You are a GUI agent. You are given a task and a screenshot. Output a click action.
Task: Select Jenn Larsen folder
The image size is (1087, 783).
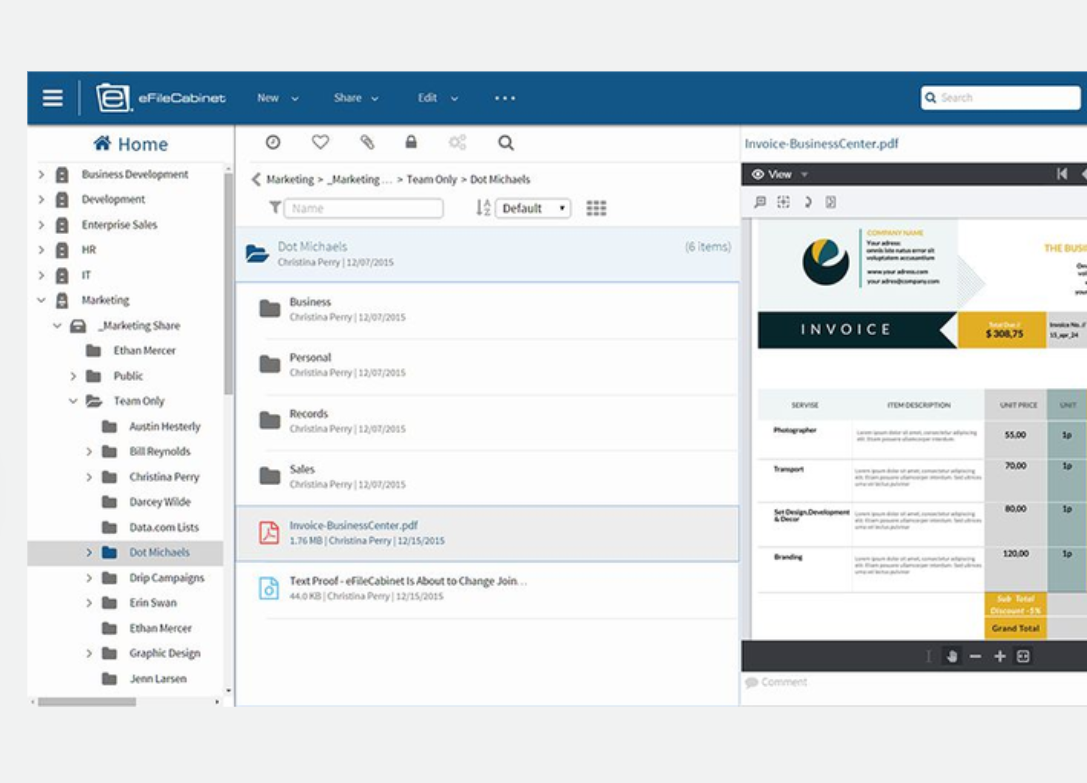pos(157,678)
